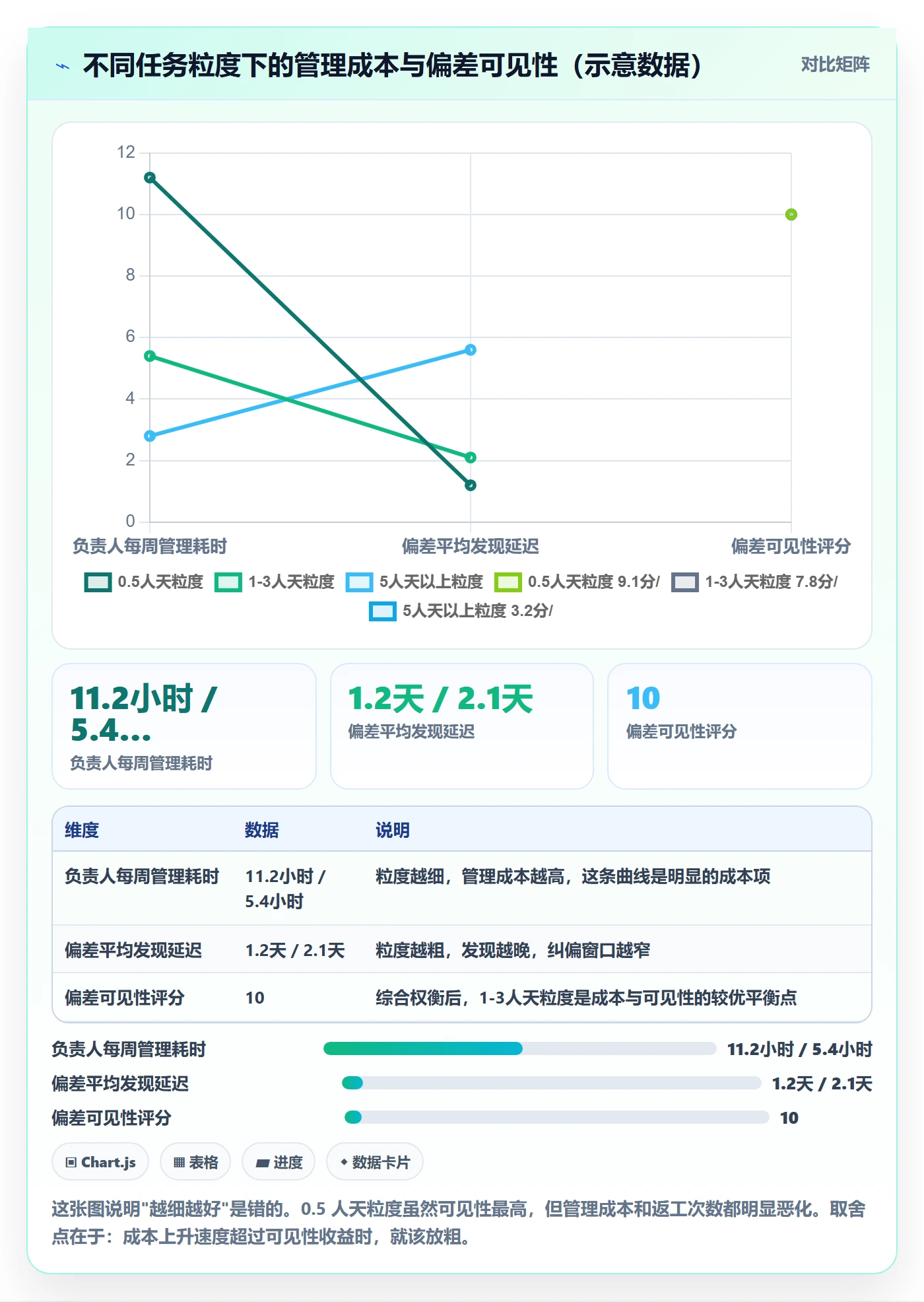924x1302 pixels.
Task: Click the 负责人每周管理耗时 progress bar
Action: (x=519, y=1048)
